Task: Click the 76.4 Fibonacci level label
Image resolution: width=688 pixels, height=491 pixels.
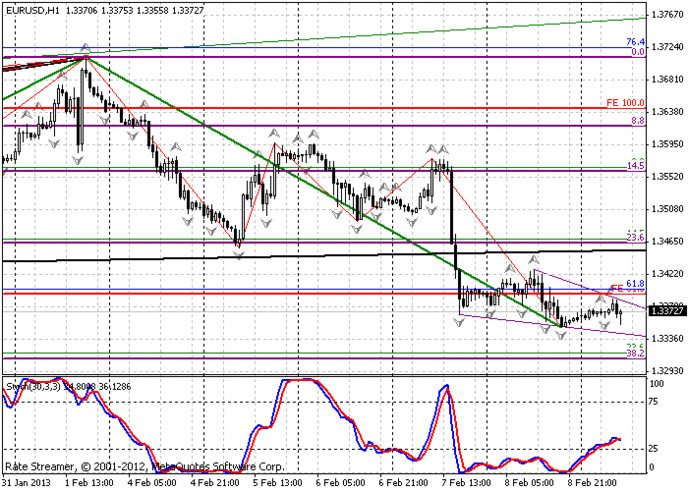Action: click(634, 42)
